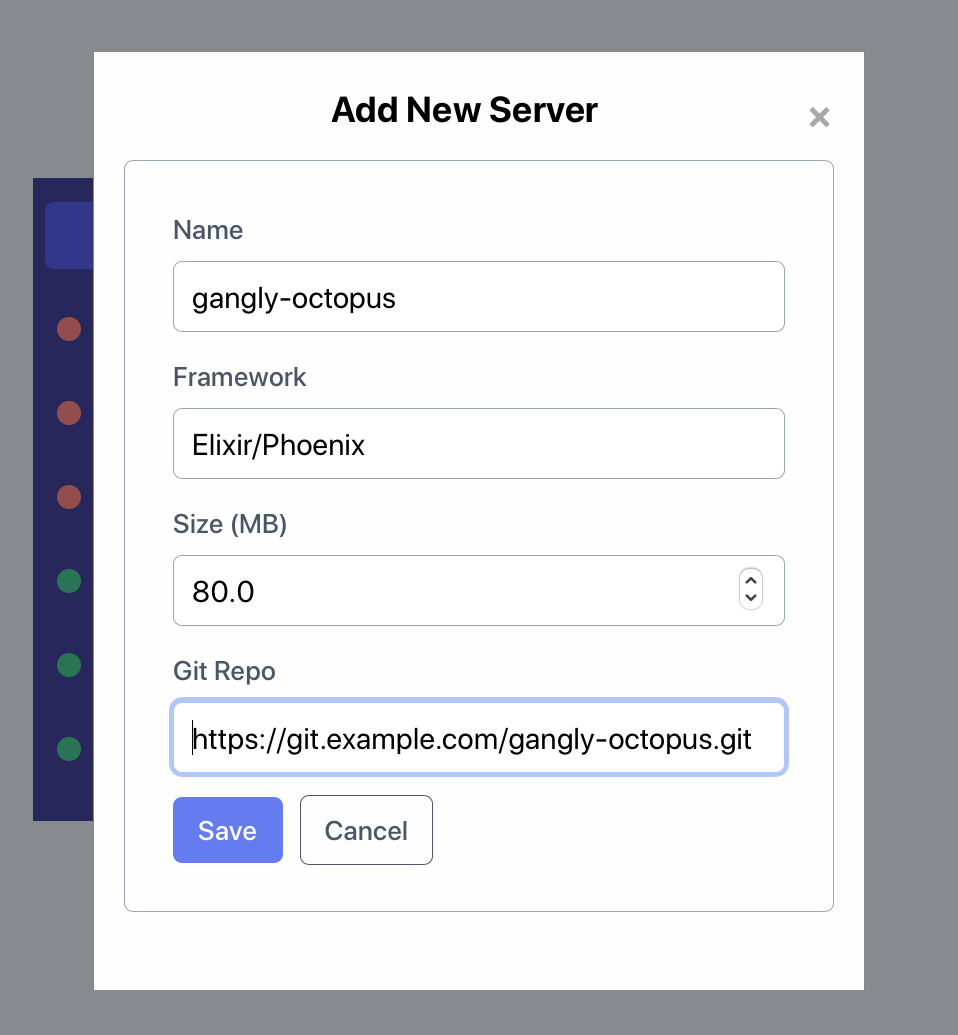The width and height of the screenshot is (958, 1035).
Task: Click the Git Repo label
Action: pos(224,671)
